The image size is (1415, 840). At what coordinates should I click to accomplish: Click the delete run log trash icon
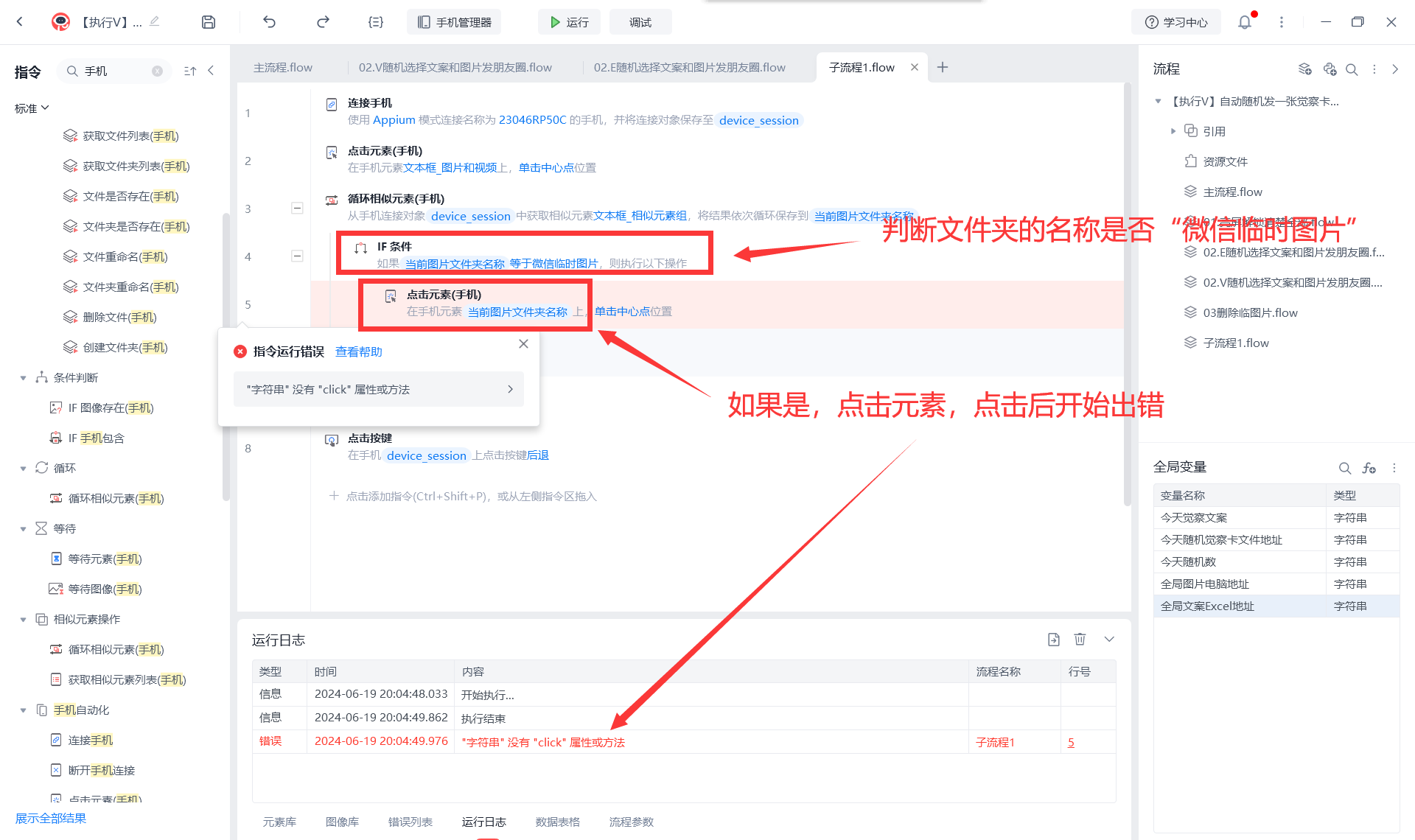click(1080, 640)
